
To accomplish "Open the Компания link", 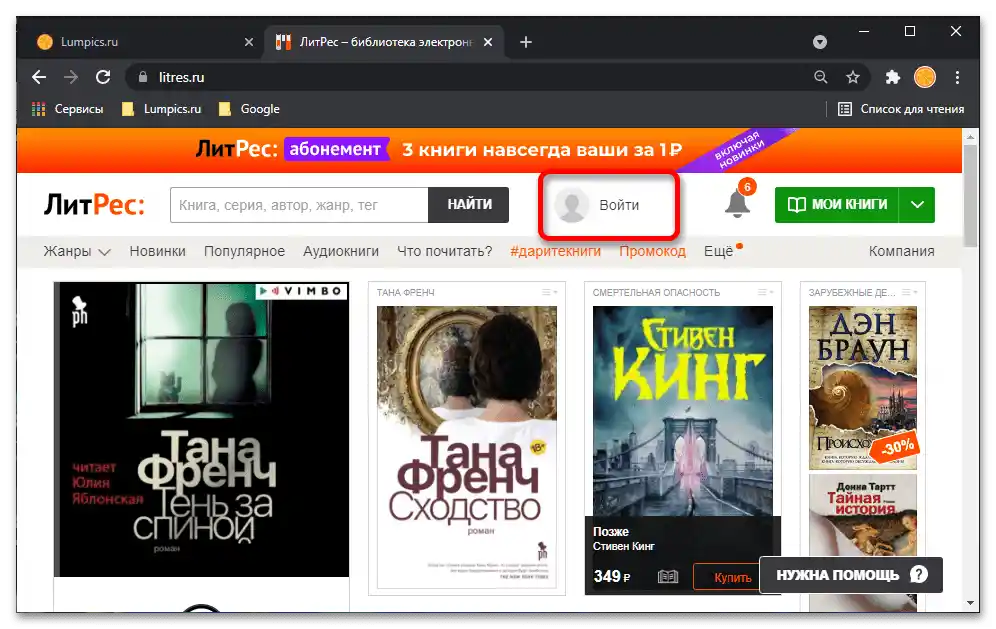I will (901, 252).
